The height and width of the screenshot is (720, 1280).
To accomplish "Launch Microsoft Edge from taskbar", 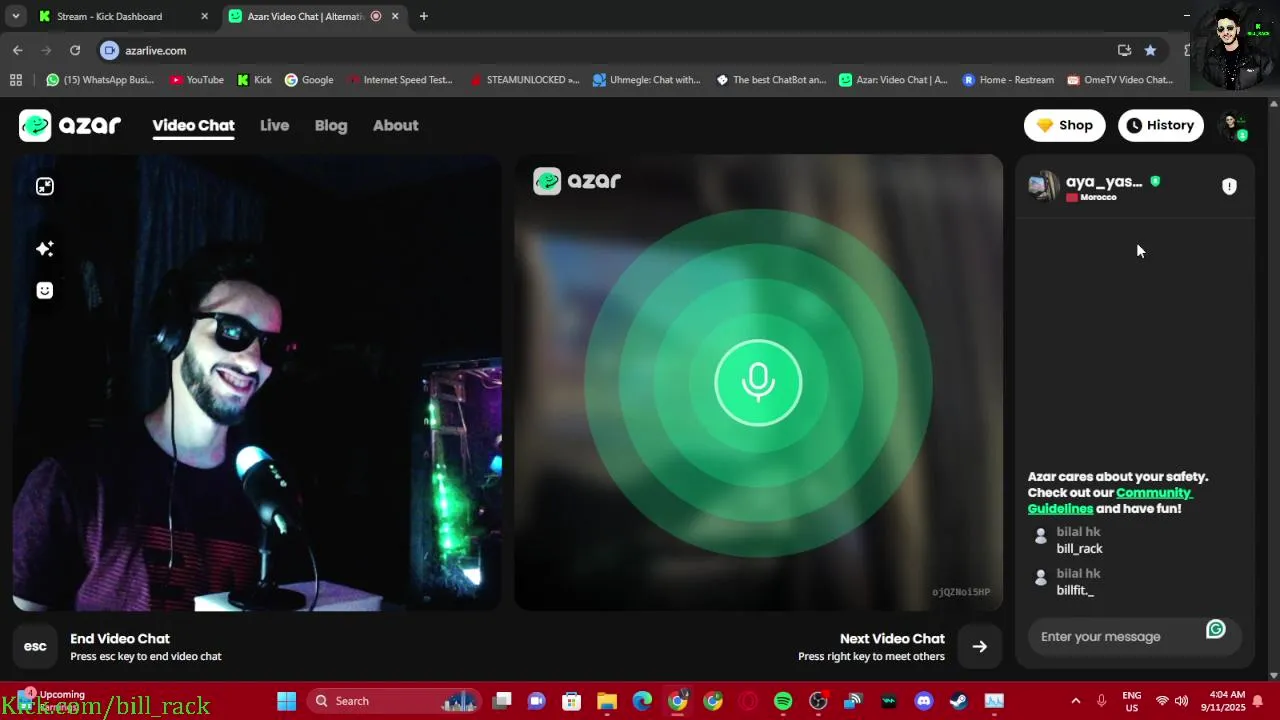I will pos(642,701).
